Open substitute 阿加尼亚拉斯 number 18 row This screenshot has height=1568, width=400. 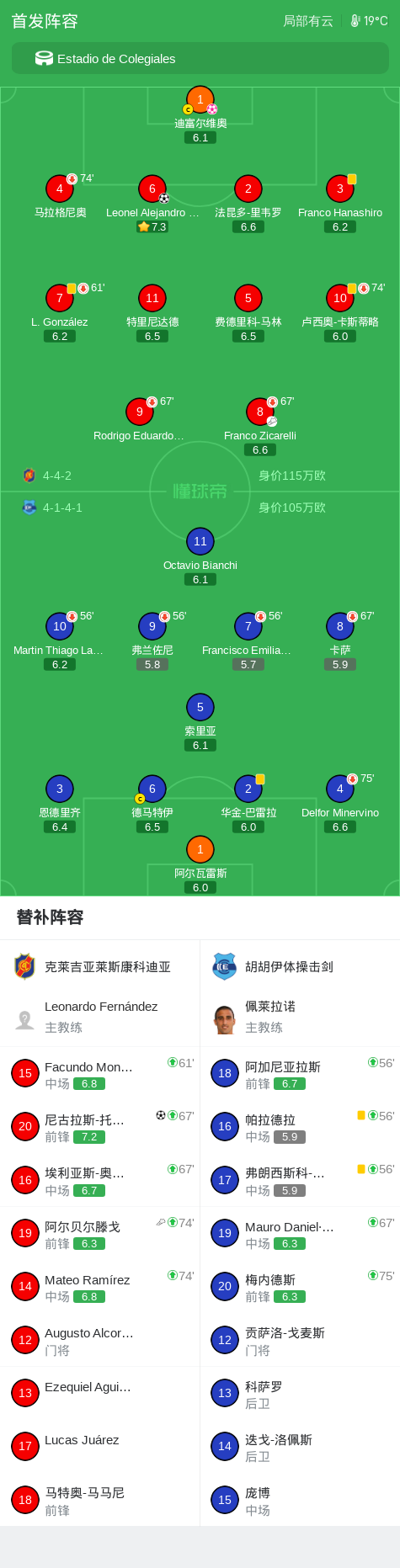pos(300,1074)
